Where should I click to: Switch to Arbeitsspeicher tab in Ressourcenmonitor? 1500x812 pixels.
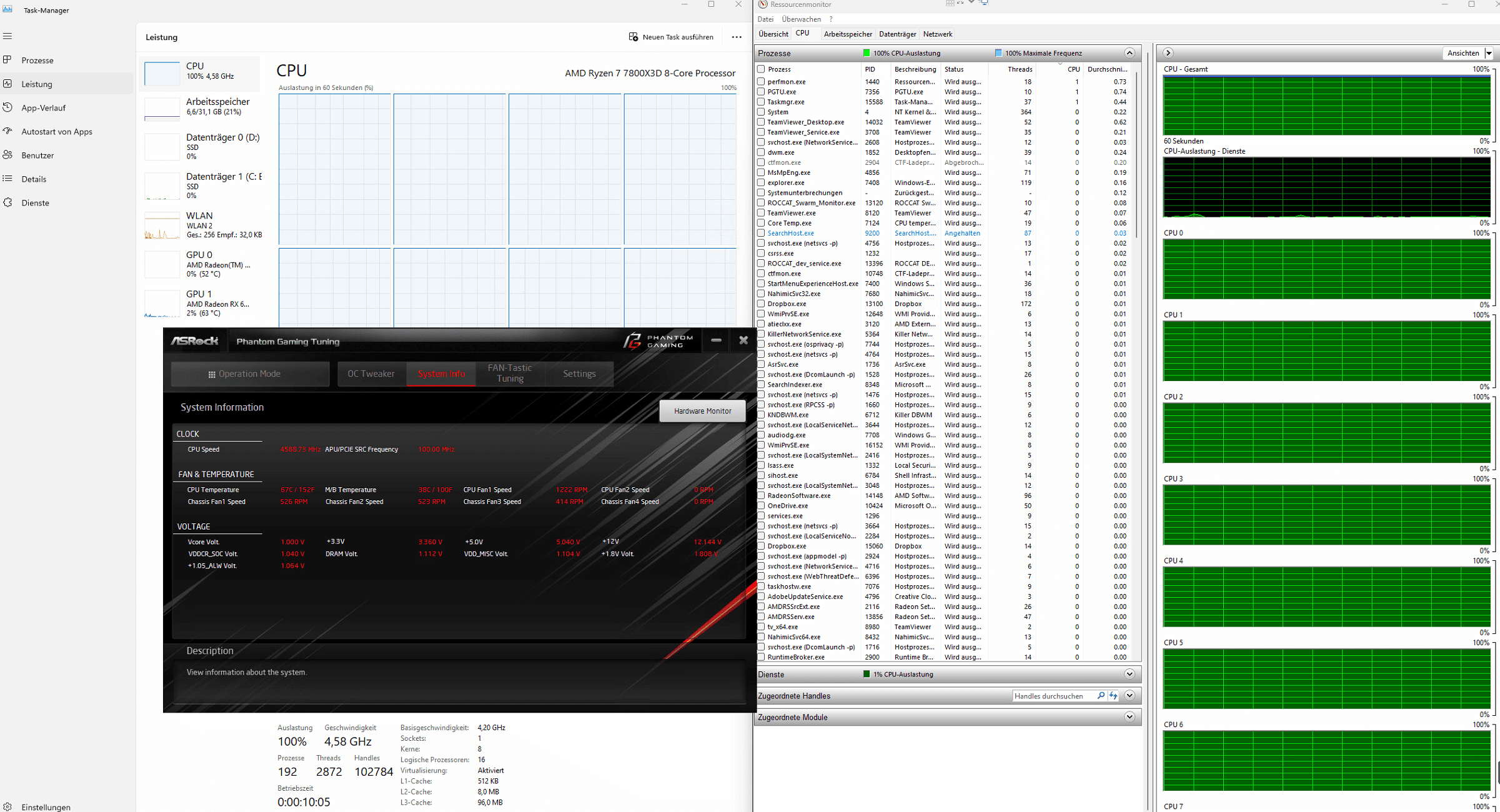pyautogui.click(x=848, y=34)
